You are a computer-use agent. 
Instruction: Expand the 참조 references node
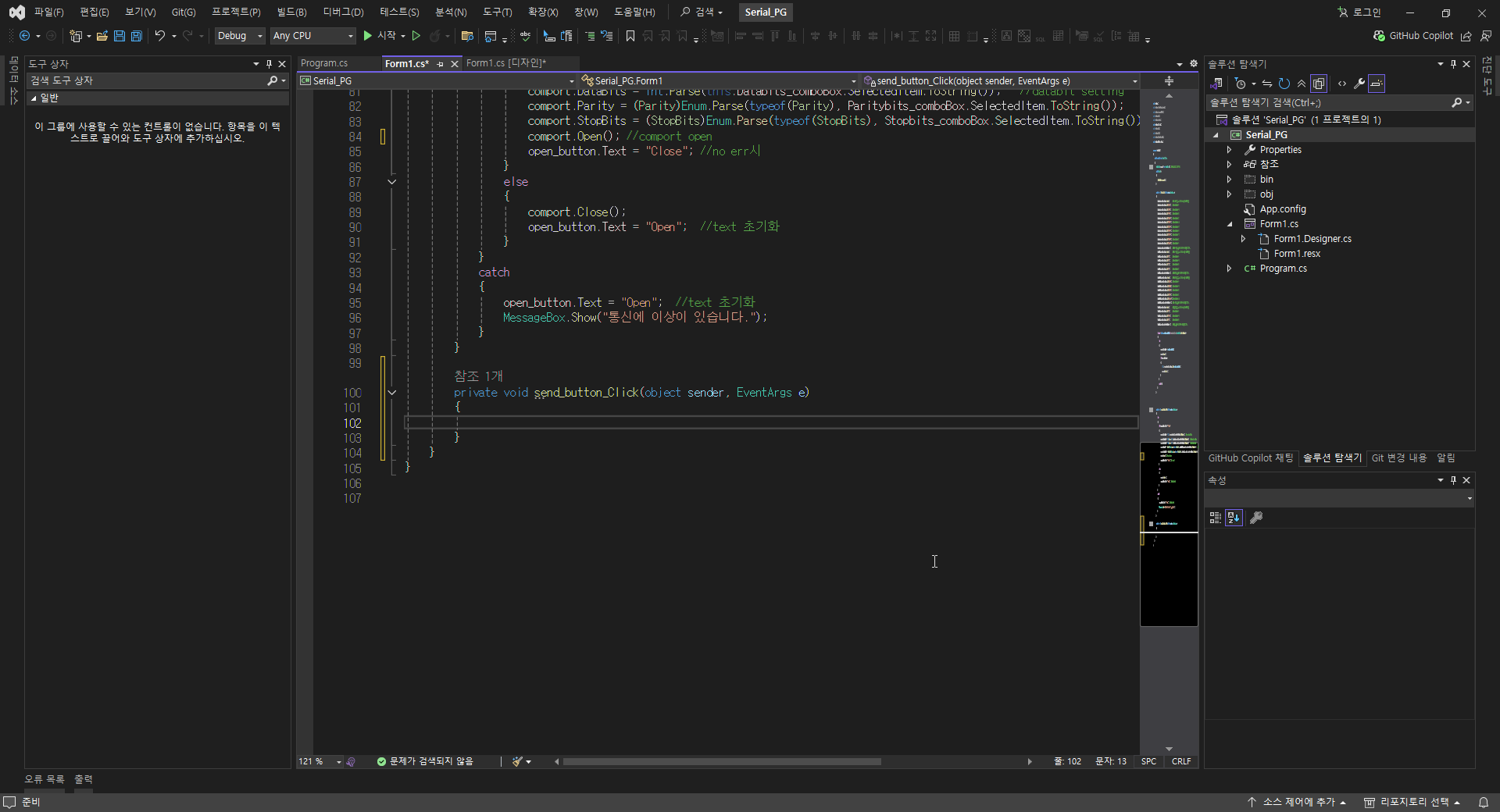1229,165
